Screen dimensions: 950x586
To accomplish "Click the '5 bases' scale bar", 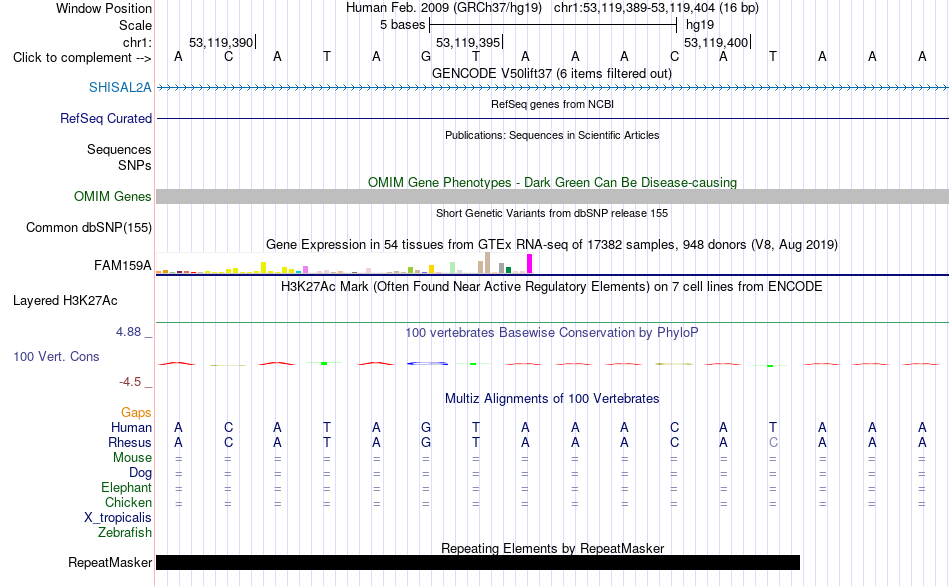I will click(553, 25).
